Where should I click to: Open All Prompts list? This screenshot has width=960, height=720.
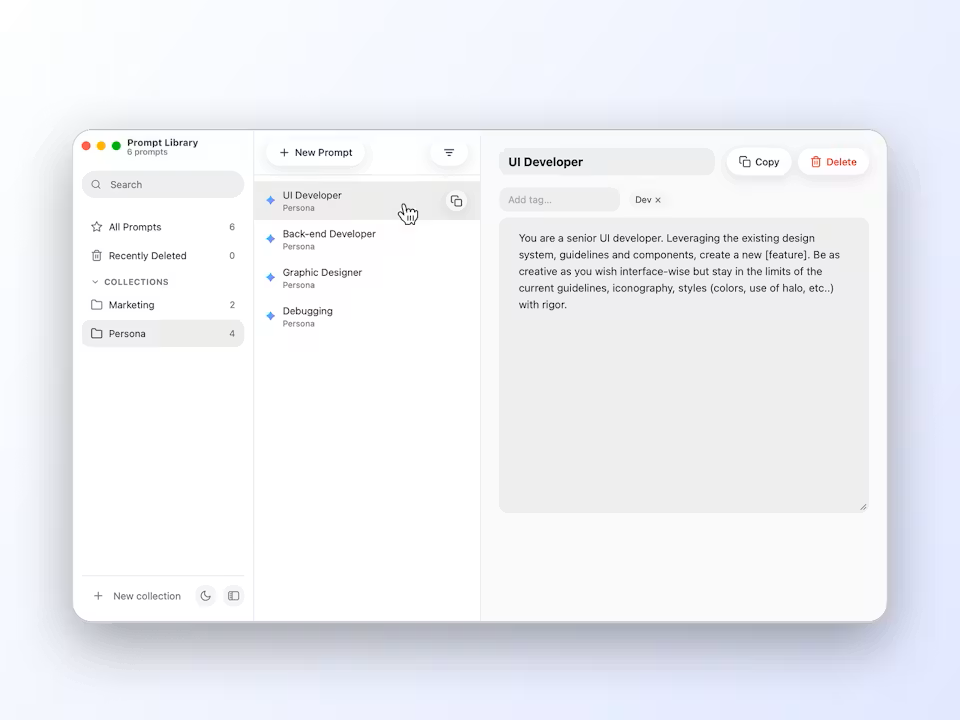163,227
